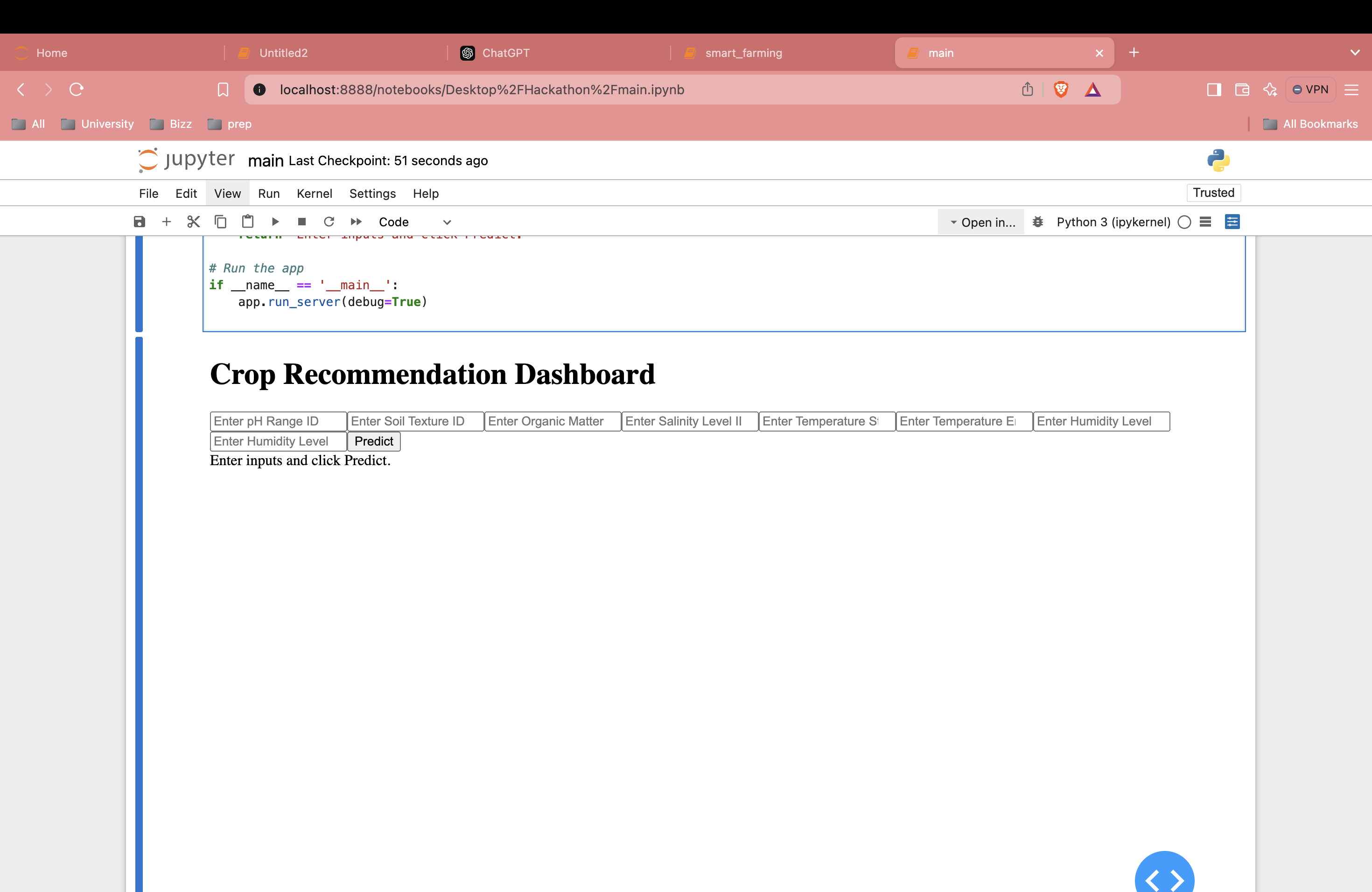
Task: Cut selected cell using scissors icon
Action: click(193, 222)
